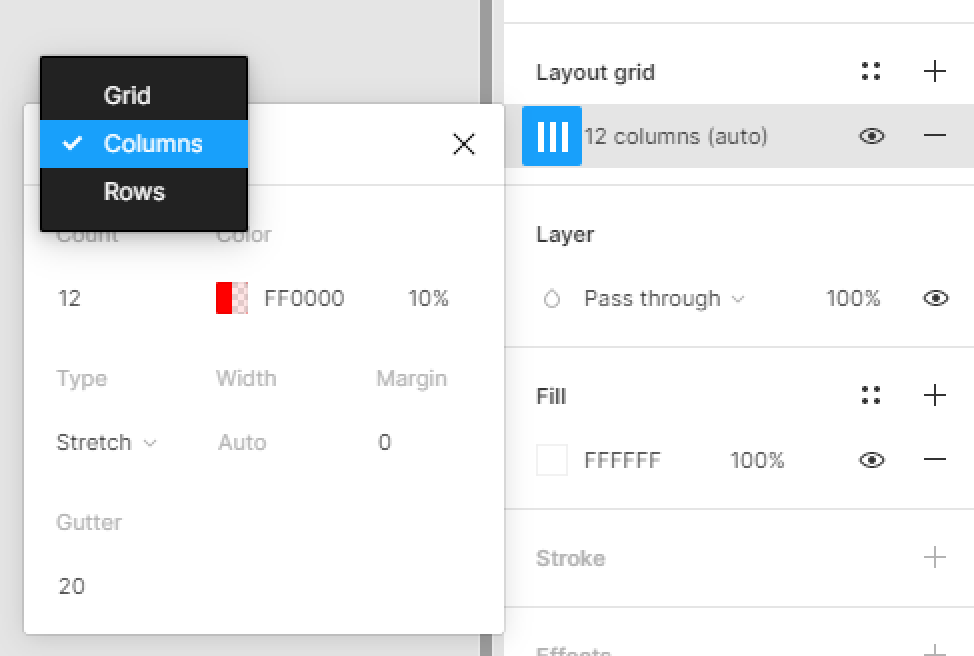Open the Pass through blend mode dropdown

[664, 299]
